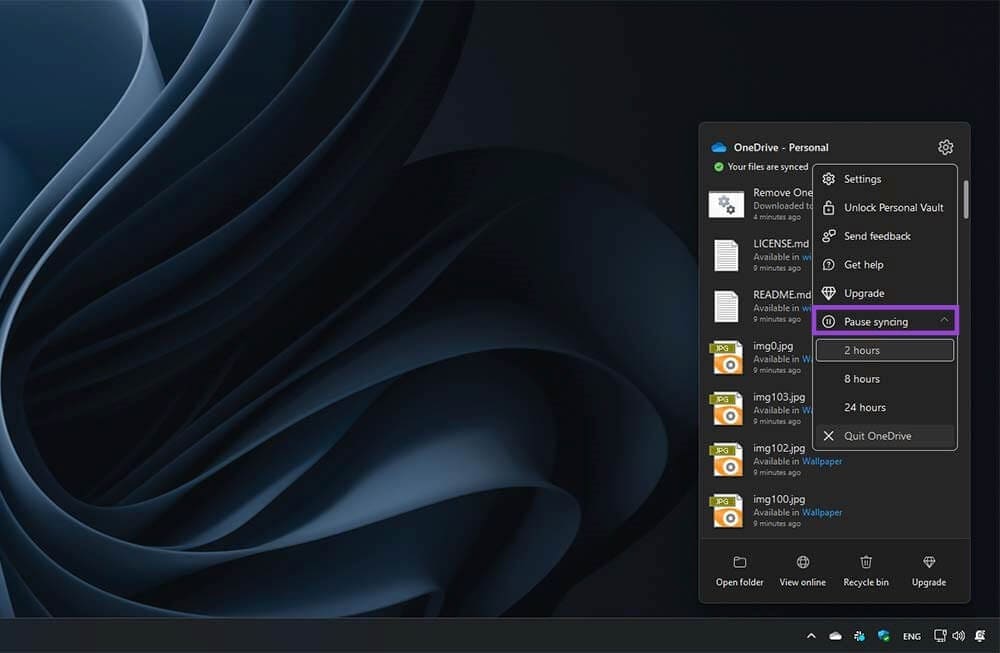Choose Unlock Personal Vault
The width and height of the screenshot is (1000, 653).
click(x=885, y=208)
